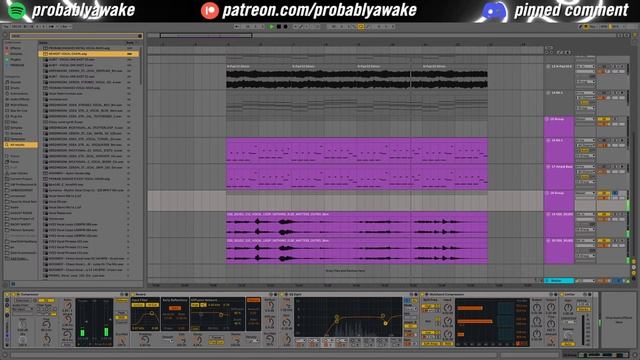Select Instruments category in the browser

[19, 93]
